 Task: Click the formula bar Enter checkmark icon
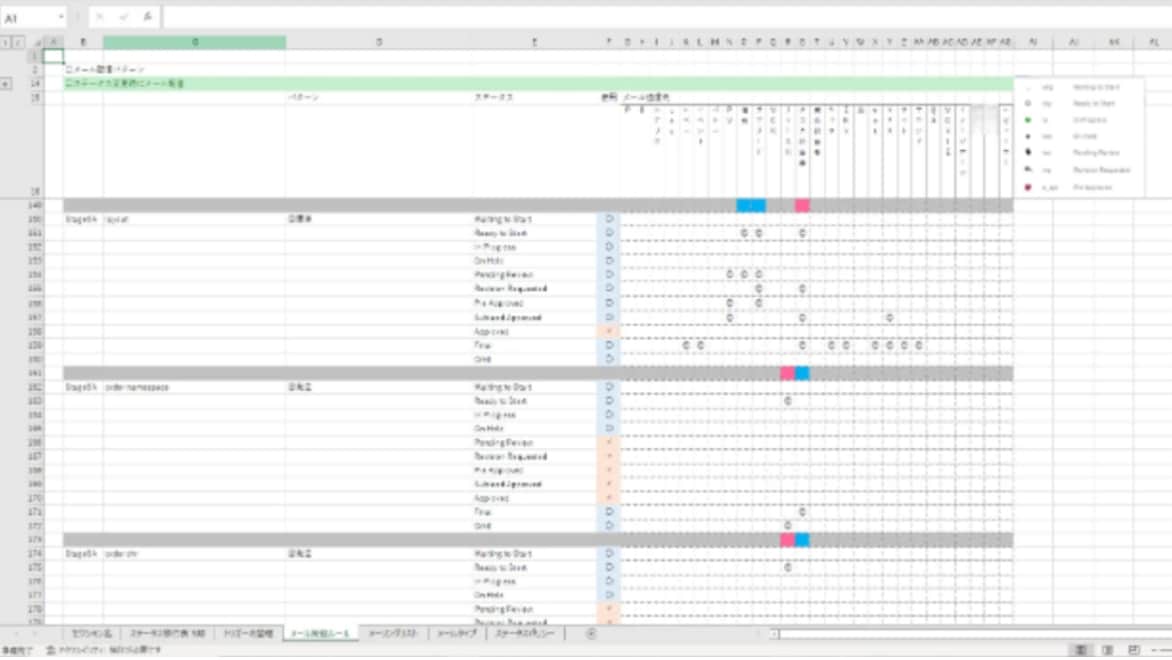[x=123, y=17]
